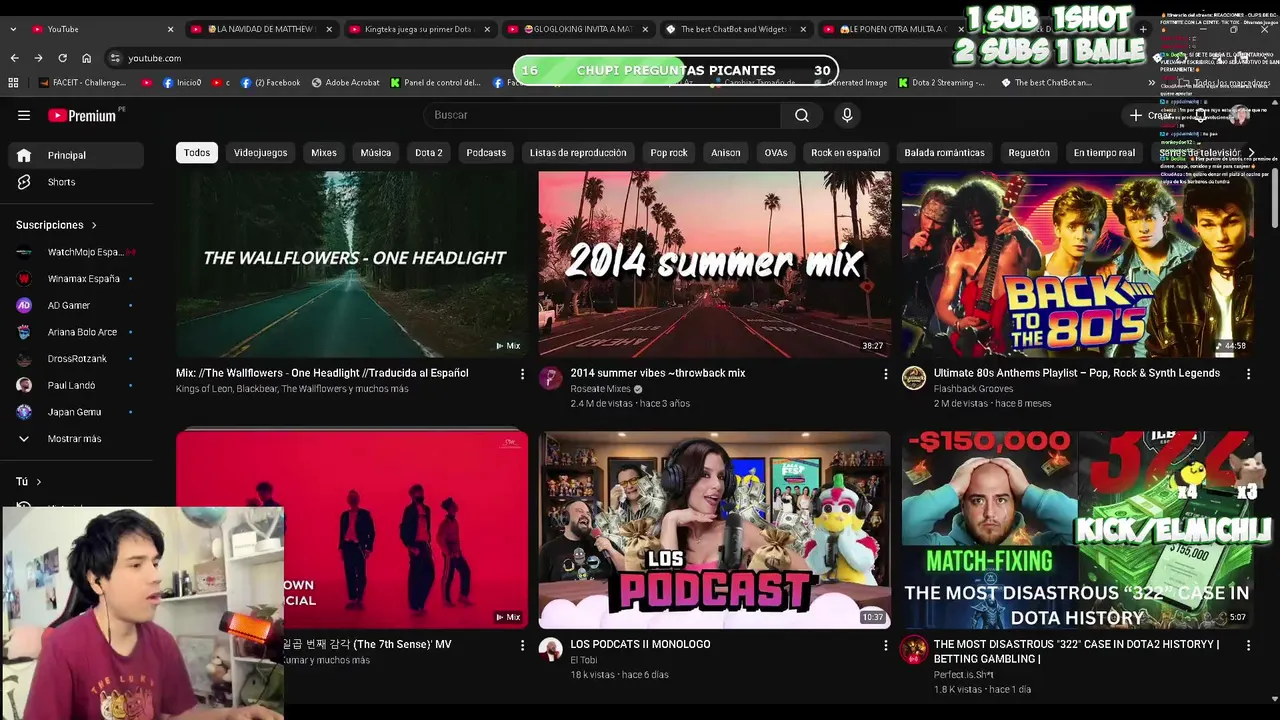The image size is (1280, 720).
Task: Open the FACEIT Challenge bookmark
Action: point(83,83)
